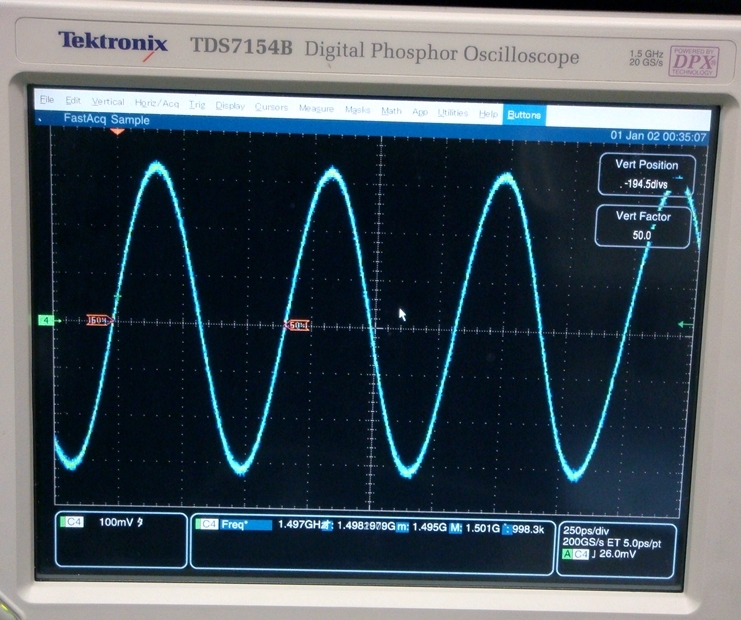The image size is (741, 620).
Task: Open the Masks menu
Action: coord(357,110)
